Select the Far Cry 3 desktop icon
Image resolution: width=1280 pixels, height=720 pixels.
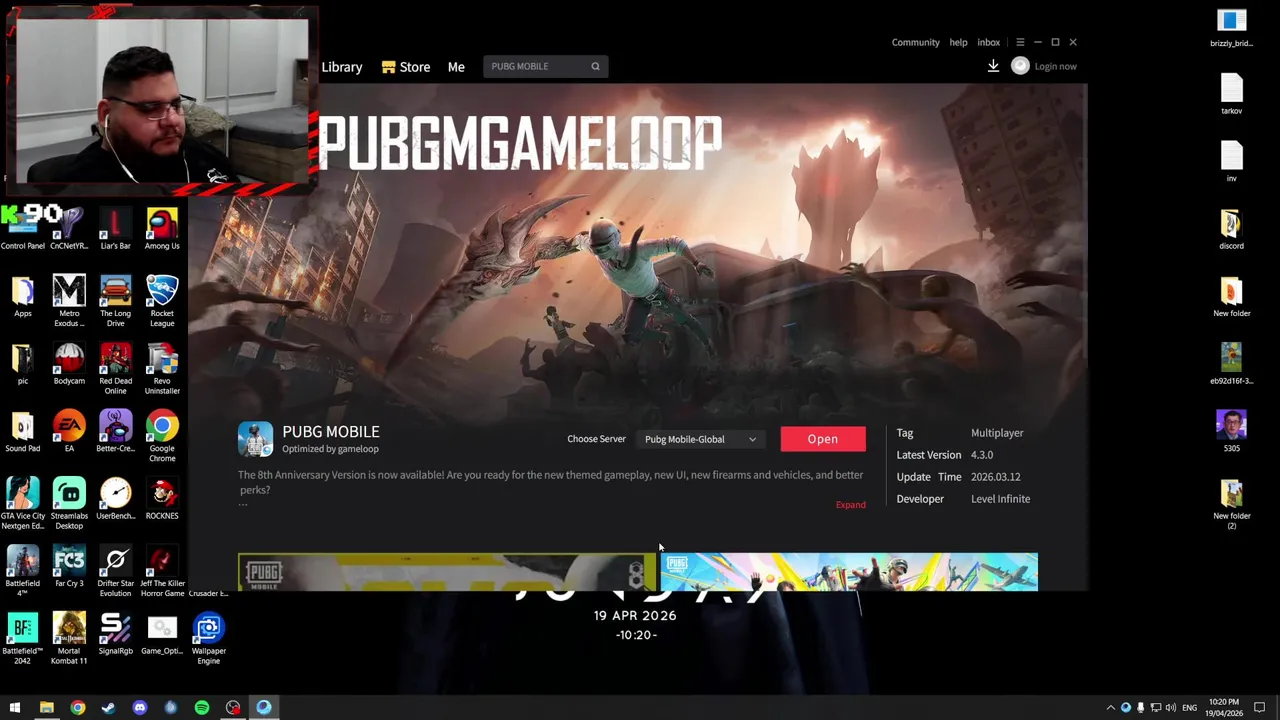pos(69,567)
